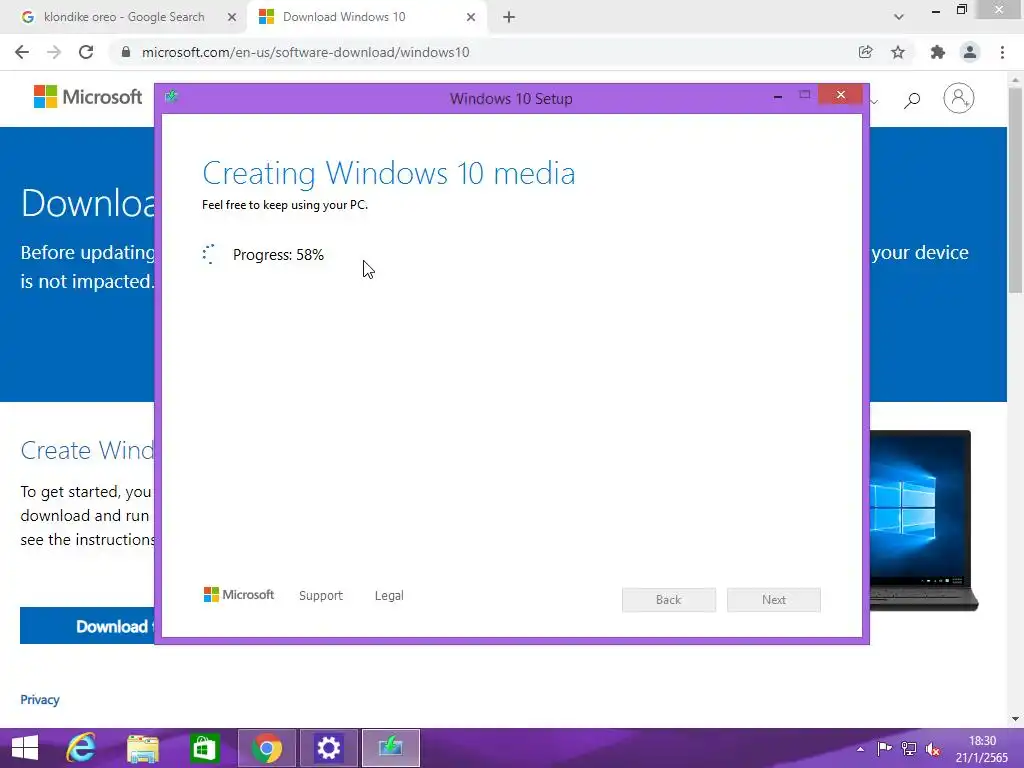The width and height of the screenshot is (1024, 768).
Task: Reload the Microsoft download page
Action: (x=86, y=52)
